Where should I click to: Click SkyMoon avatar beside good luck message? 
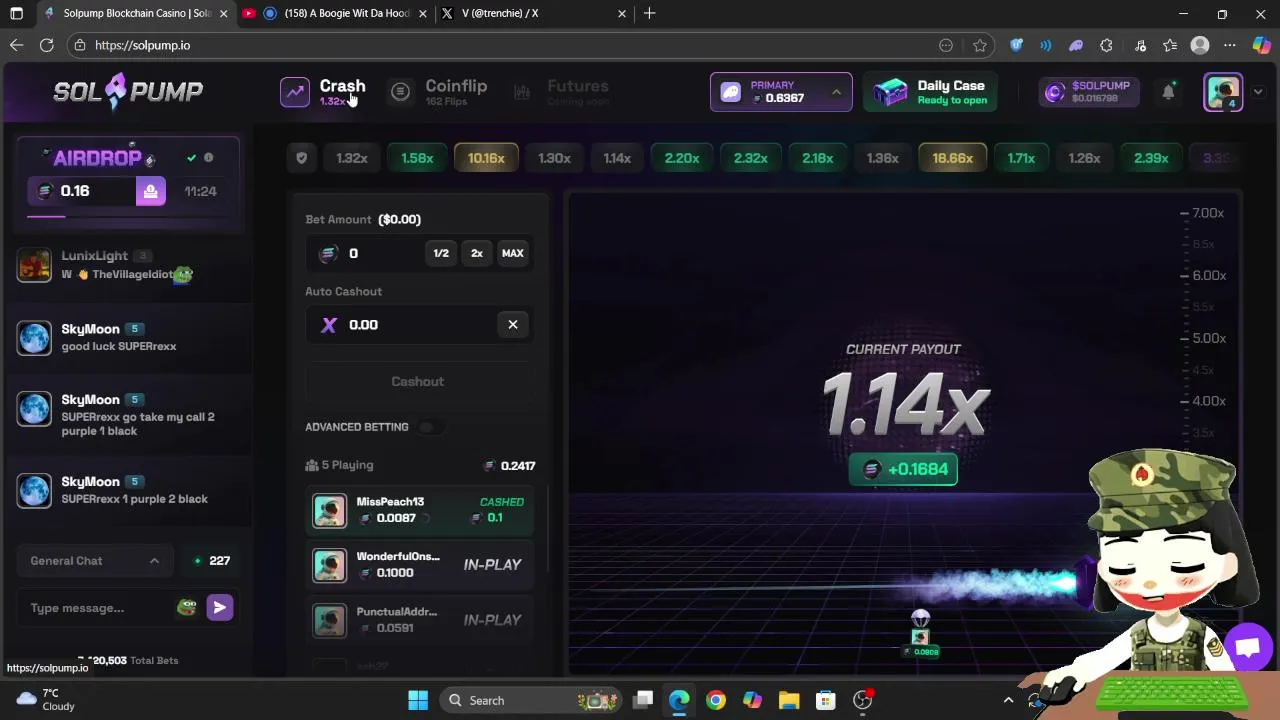coord(34,337)
